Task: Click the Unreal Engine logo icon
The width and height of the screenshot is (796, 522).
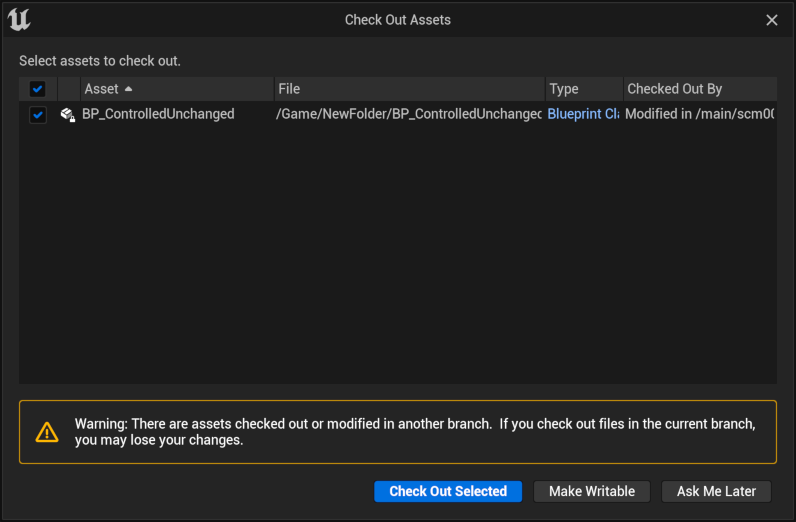Action: 19,20
